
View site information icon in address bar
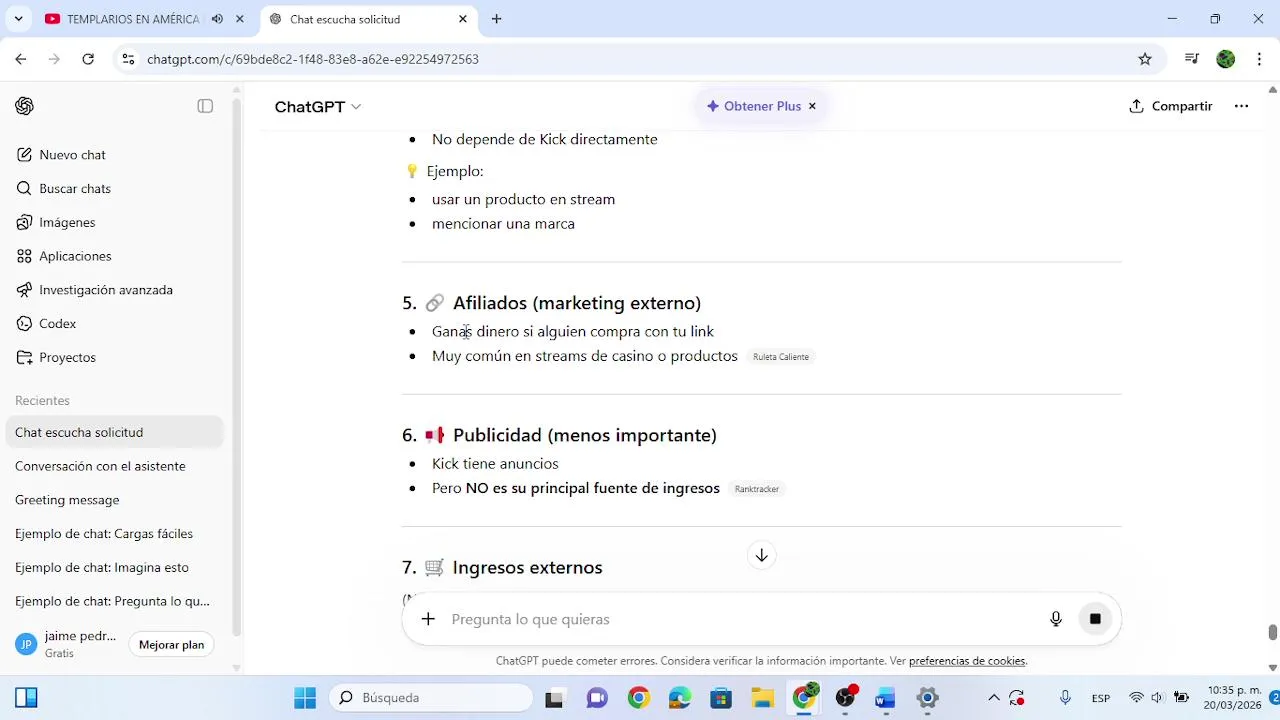pyautogui.click(x=128, y=59)
